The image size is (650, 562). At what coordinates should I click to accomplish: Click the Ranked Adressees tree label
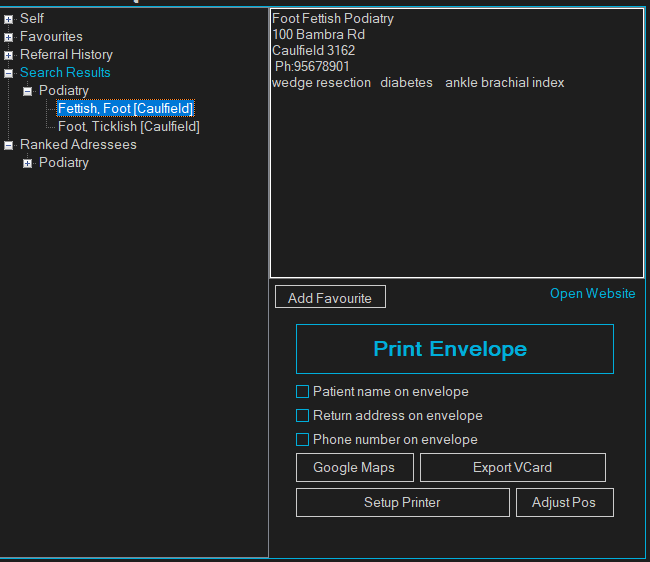coord(78,145)
